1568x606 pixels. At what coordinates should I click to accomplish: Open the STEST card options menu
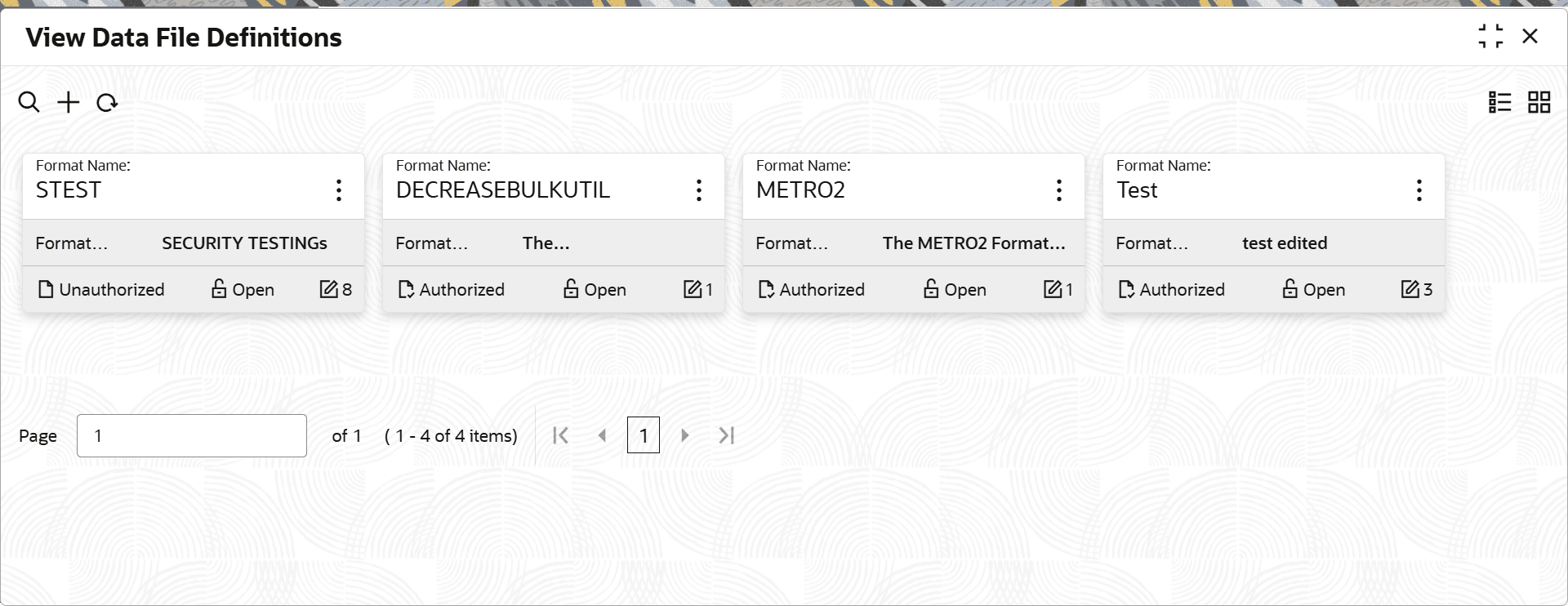coord(338,190)
